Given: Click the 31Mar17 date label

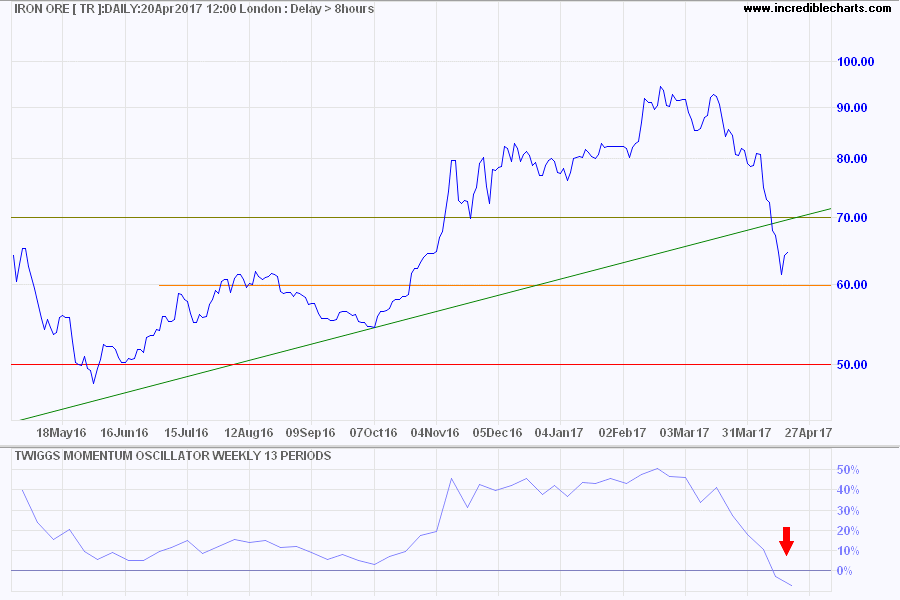Looking at the screenshot, I should (x=746, y=432).
